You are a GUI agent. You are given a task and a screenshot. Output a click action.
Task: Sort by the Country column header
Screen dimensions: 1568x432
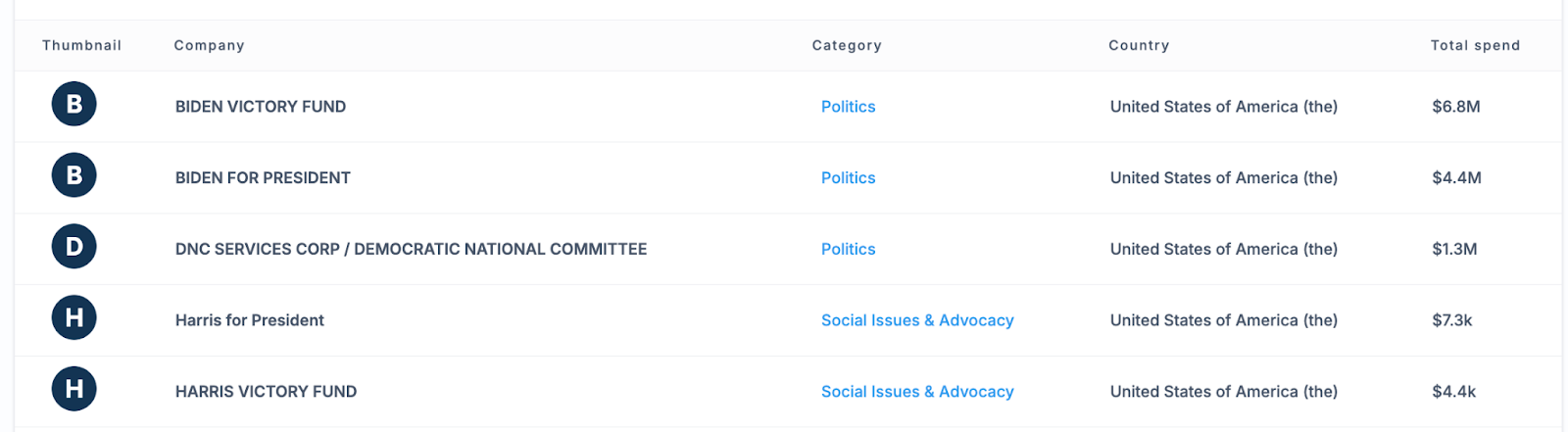(x=1139, y=45)
